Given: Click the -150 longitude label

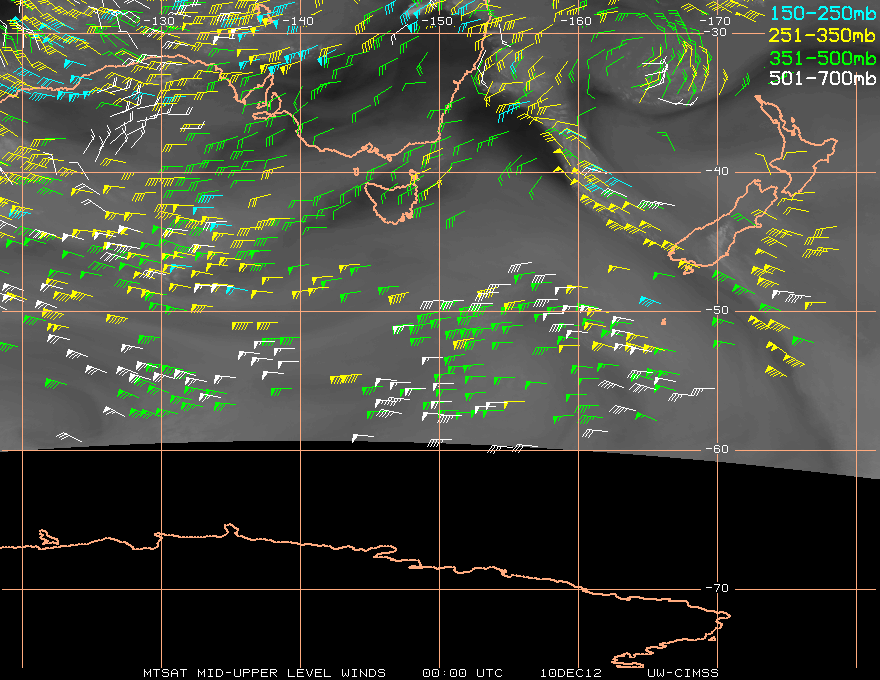Looking at the screenshot, I should (437, 21).
